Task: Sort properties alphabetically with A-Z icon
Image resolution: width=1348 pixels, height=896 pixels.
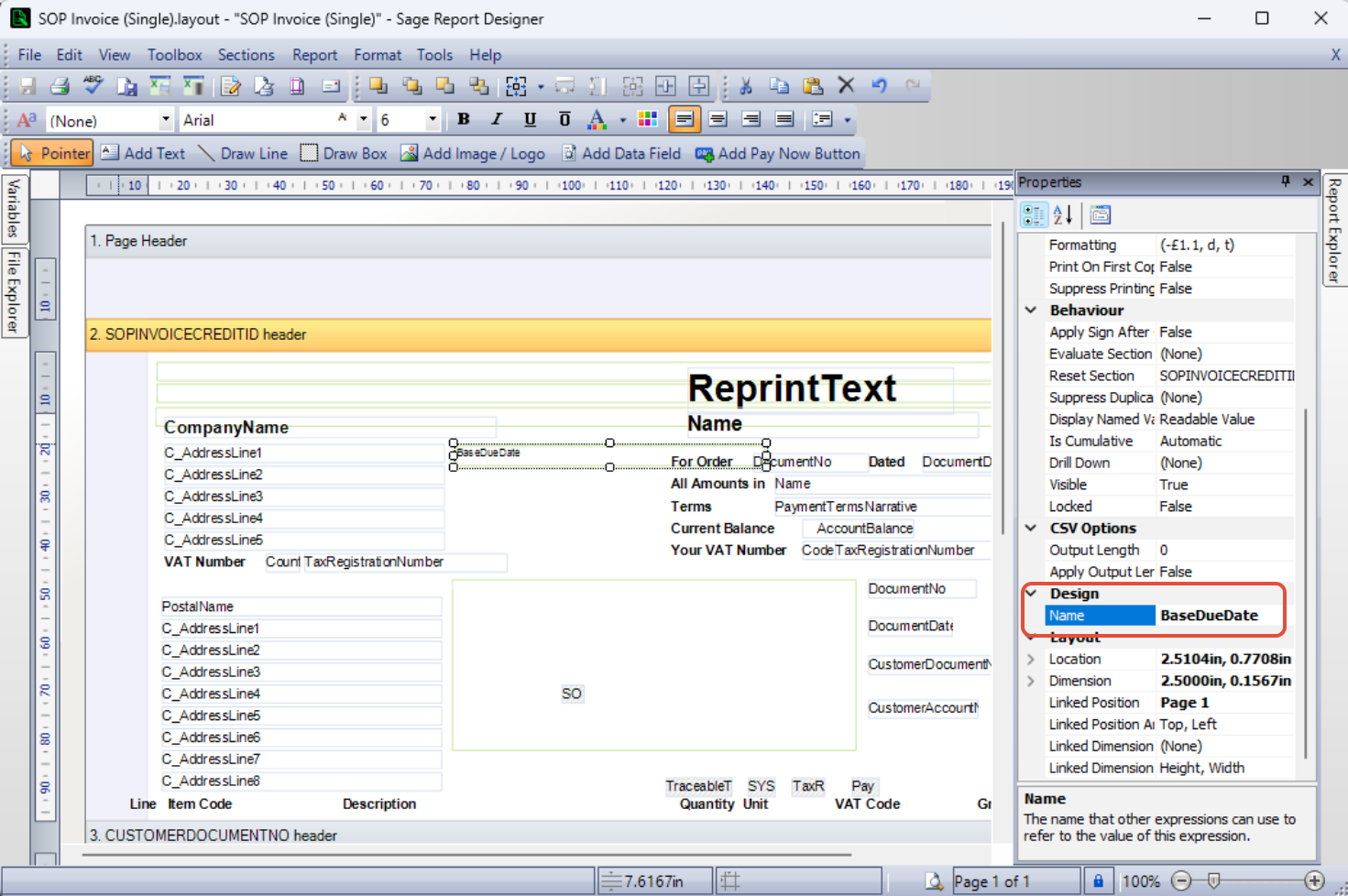Action: tap(1063, 215)
